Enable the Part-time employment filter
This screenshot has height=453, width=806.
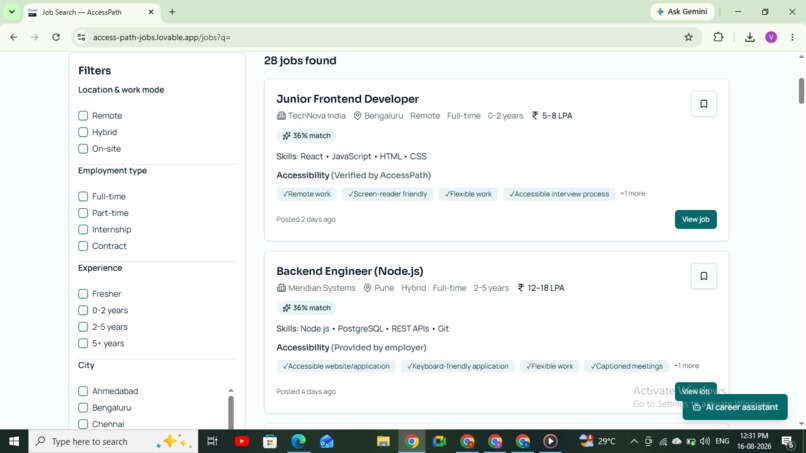(x=83, y=213)
